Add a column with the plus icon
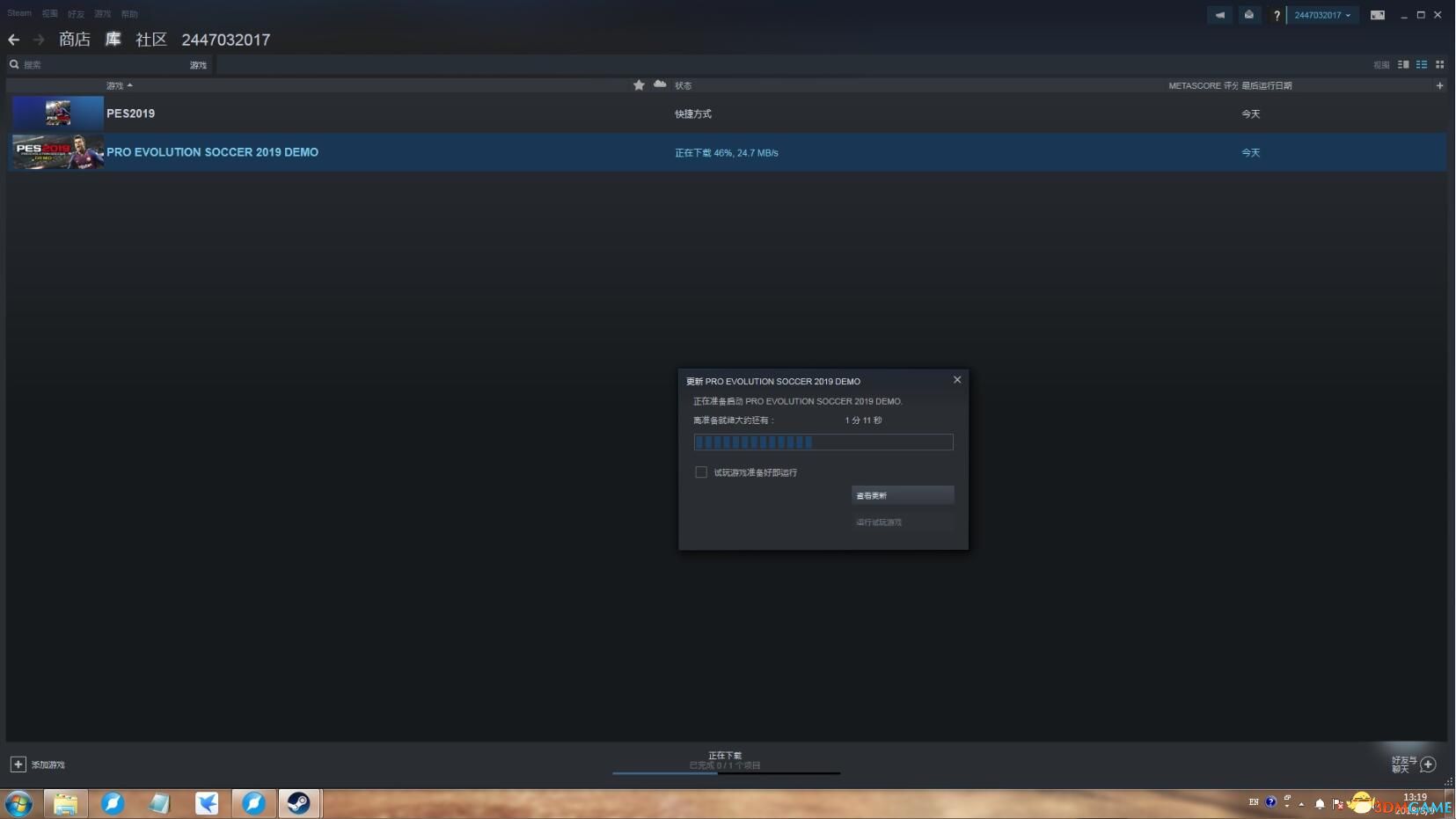 1439,85
